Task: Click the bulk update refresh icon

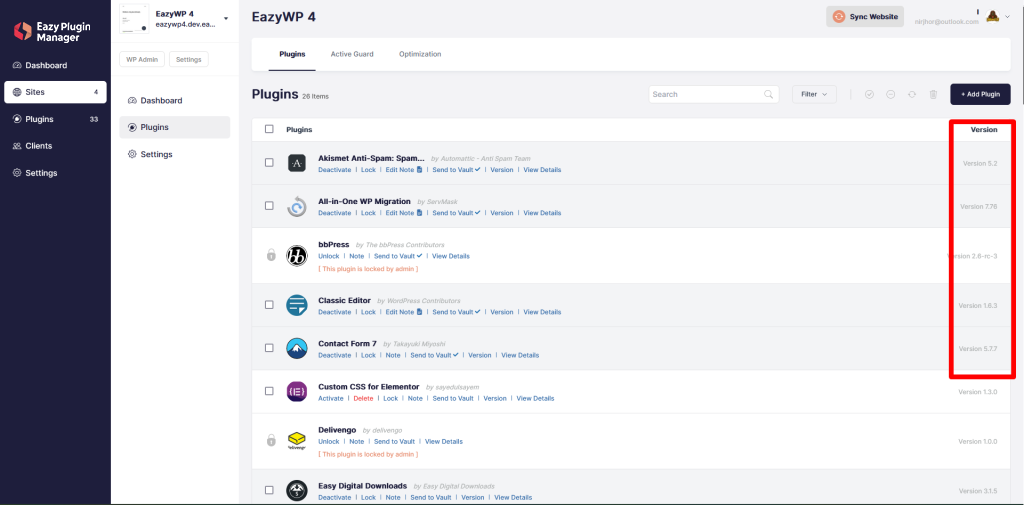Action: (x=912, y=94)
